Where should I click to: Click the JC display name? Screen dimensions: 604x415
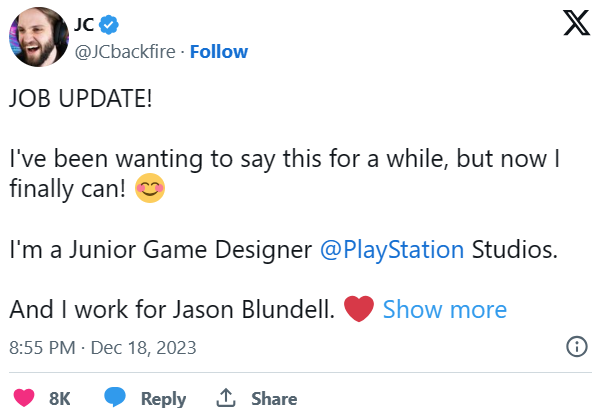coord(88,25)
